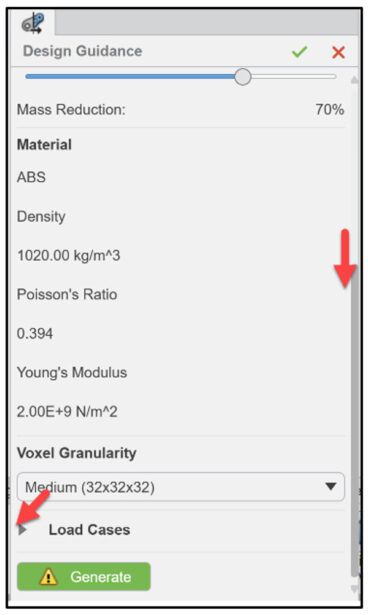Viewport: 368px width, 615px height.
Task: Click the mass reduction slider handle
Action: click(243, 76)
